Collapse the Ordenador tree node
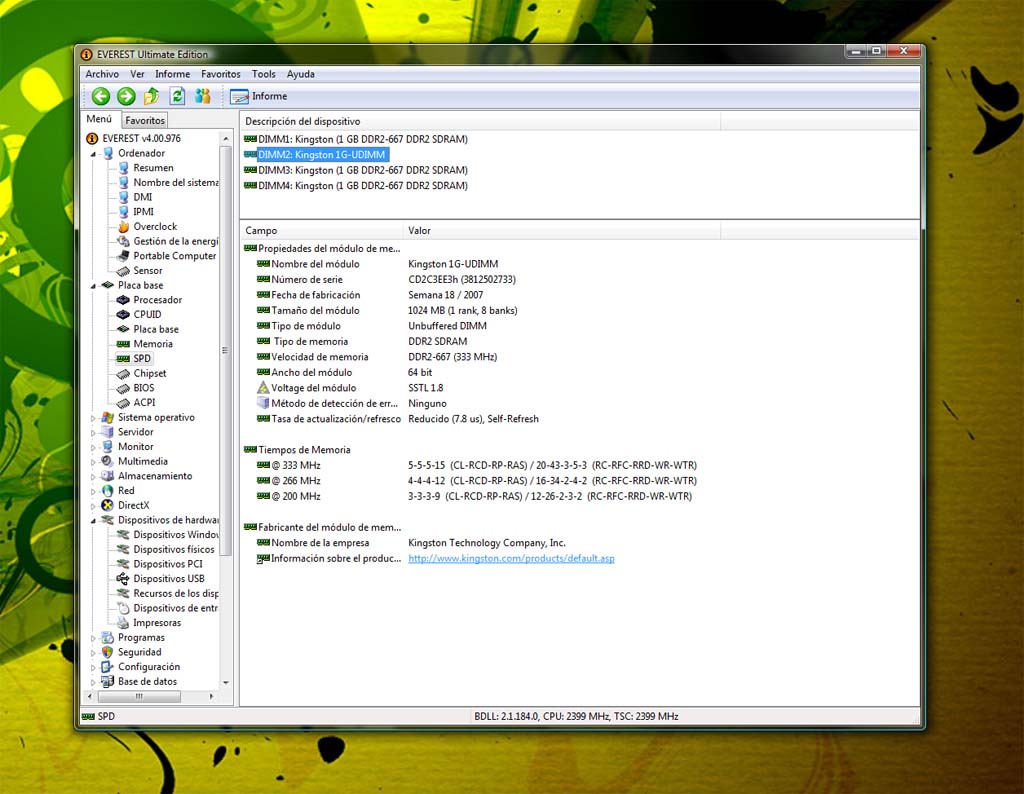Screen dimensions: 1024x794 93,154
